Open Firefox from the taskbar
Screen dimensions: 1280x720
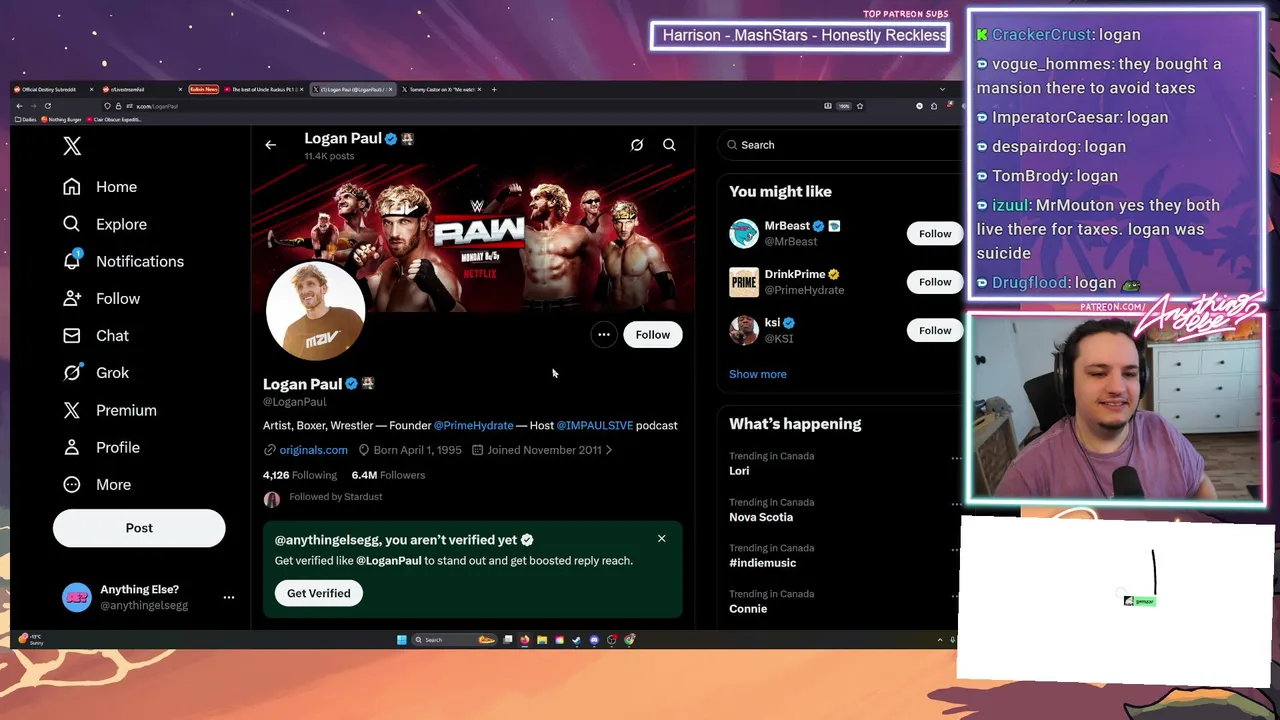coord(524,640)
